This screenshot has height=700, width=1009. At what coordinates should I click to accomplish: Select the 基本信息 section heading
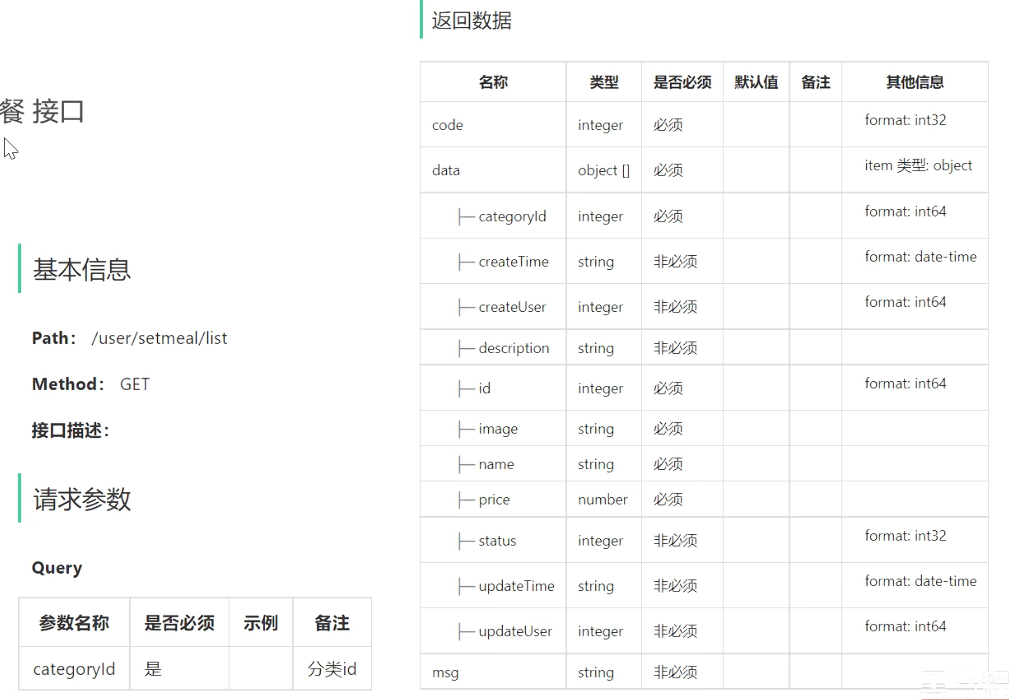pyautogui.click(x=82, y=269)
